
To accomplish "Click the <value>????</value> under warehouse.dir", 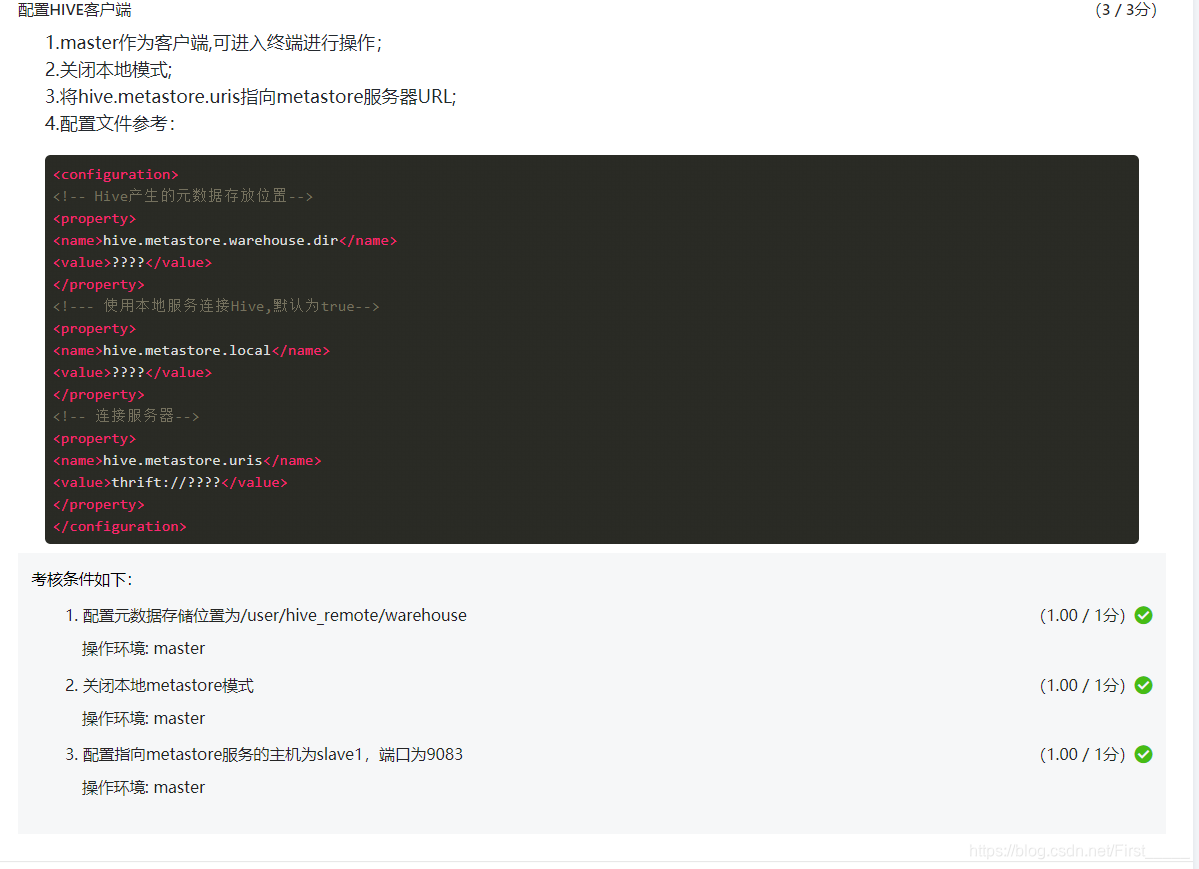I will (x=132, y=262).
